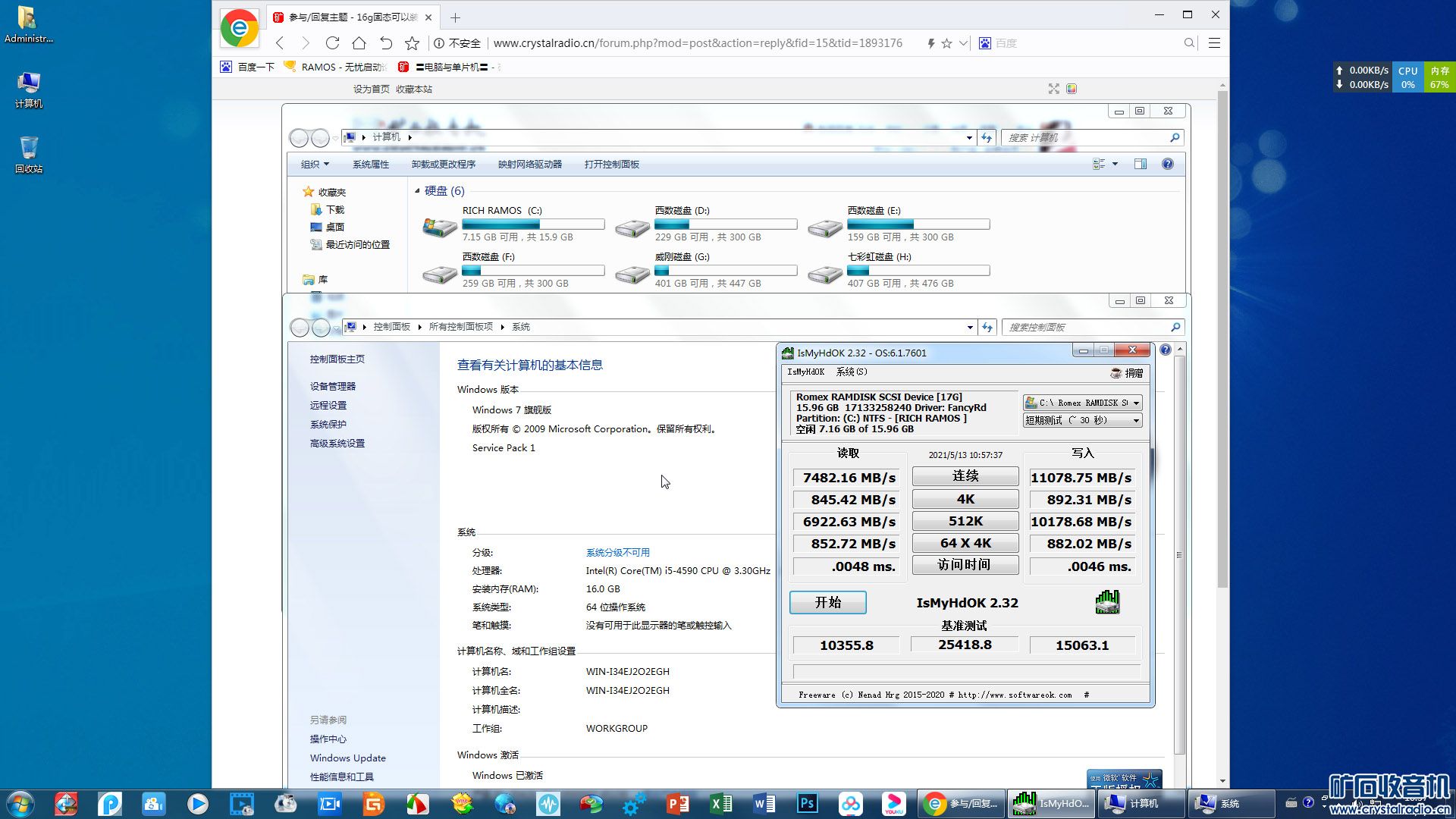Collapse the 硬盘 (6) group
This screenshot has width=1456, height=819.
pyautogui.click(x=417, y=191)
